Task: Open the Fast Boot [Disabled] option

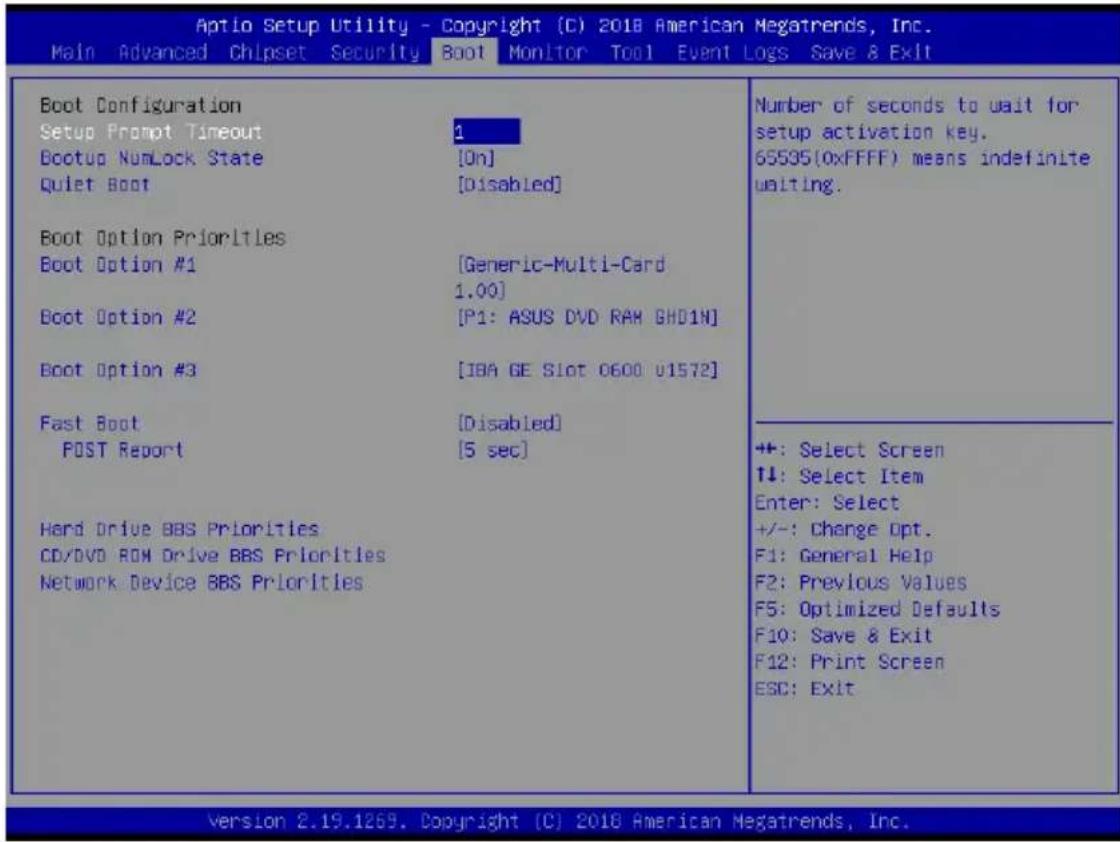Action: (x=509, y=423)
